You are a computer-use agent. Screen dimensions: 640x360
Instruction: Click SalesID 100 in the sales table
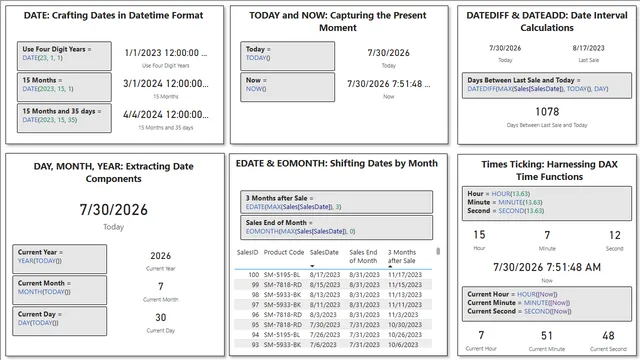pos(253,275)
